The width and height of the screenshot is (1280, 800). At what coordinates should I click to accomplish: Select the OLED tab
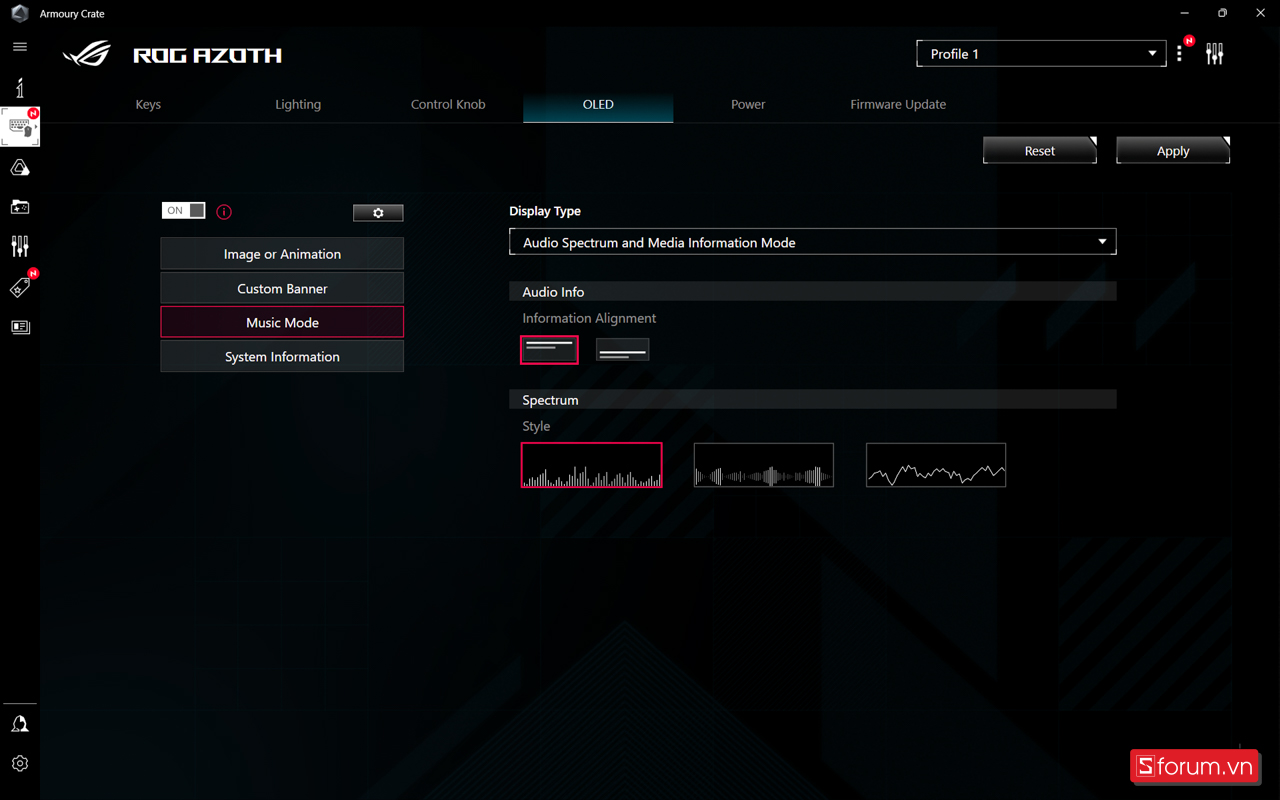(598, 104)
